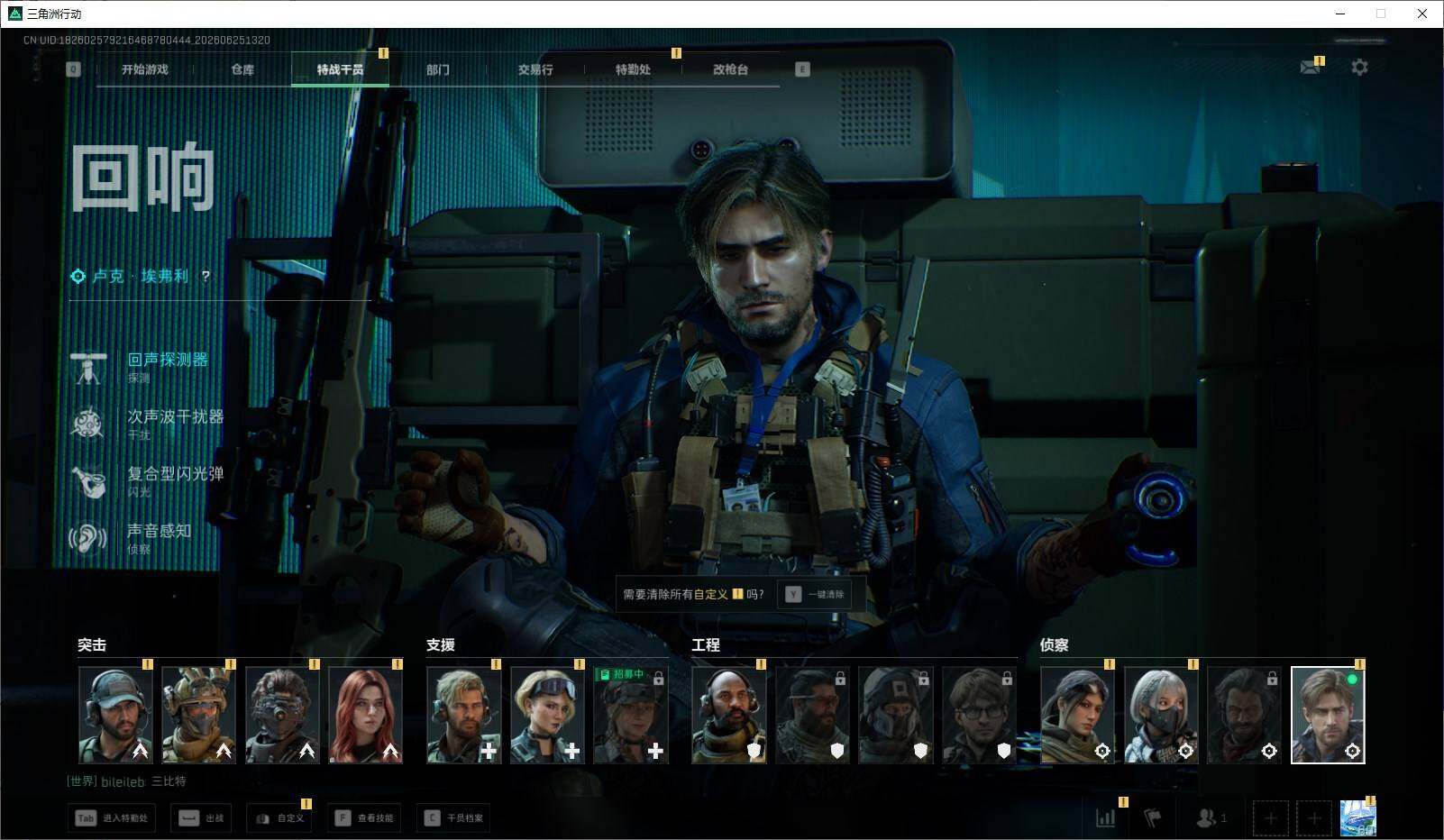Select the 声音感知 ear icon

click(87, 538)
